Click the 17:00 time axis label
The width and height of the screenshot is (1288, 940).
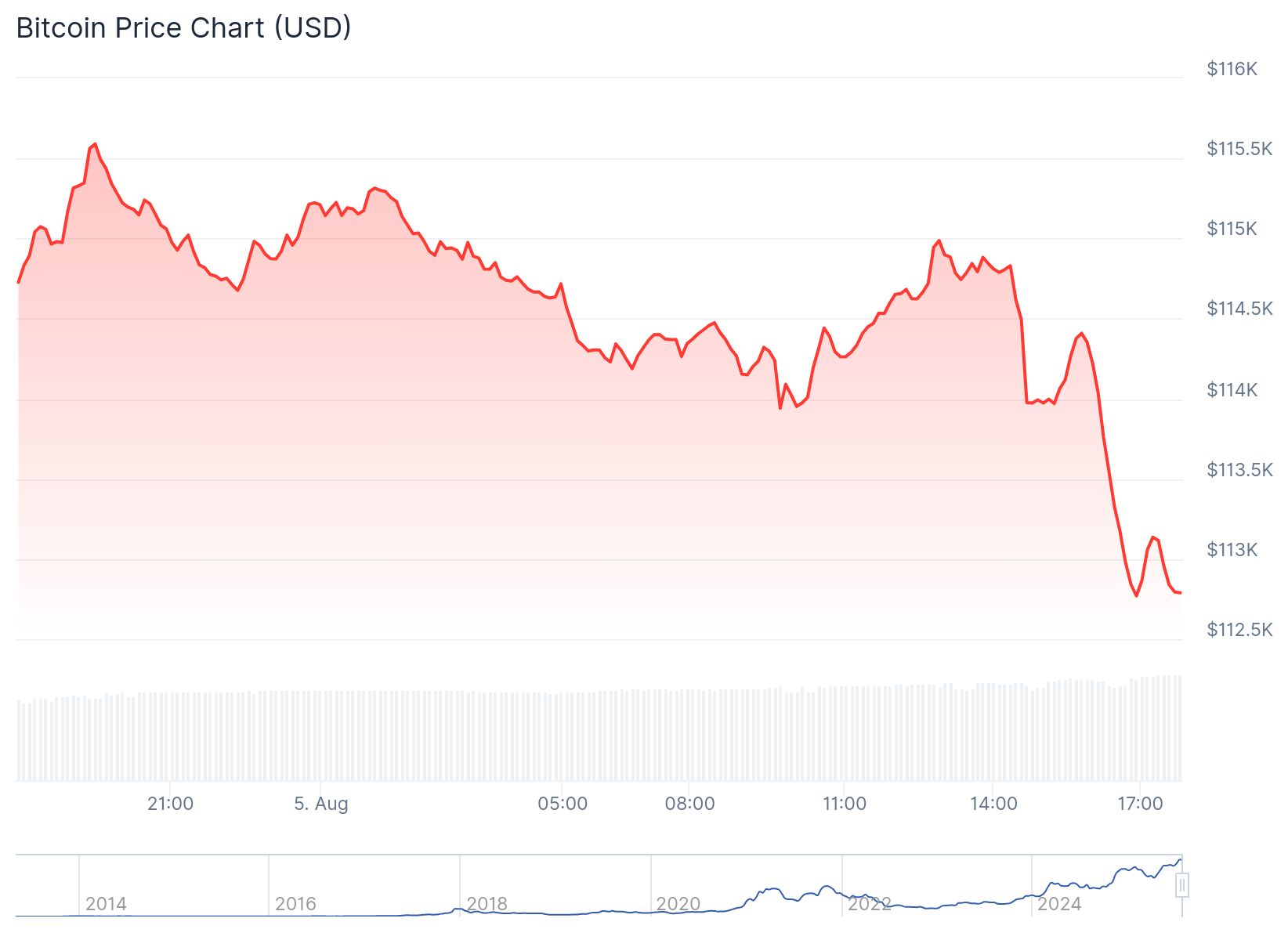point(1140,804)
